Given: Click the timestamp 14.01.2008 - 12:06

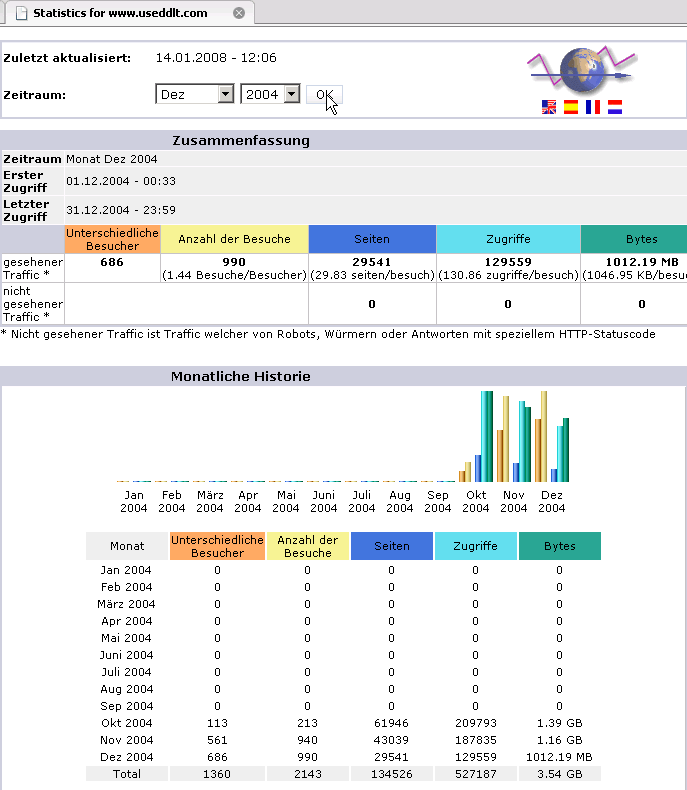Looking at the screenshot, I should click(x=216, y=57).
